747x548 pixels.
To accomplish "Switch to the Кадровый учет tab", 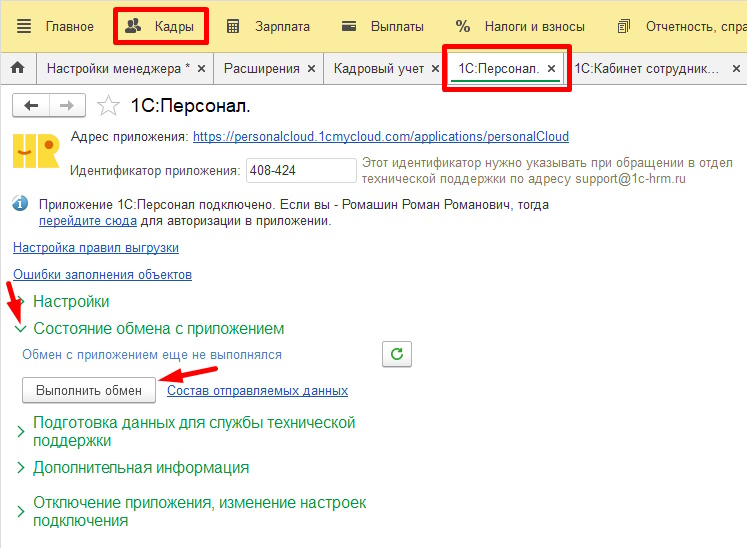I will pos(379,69).
